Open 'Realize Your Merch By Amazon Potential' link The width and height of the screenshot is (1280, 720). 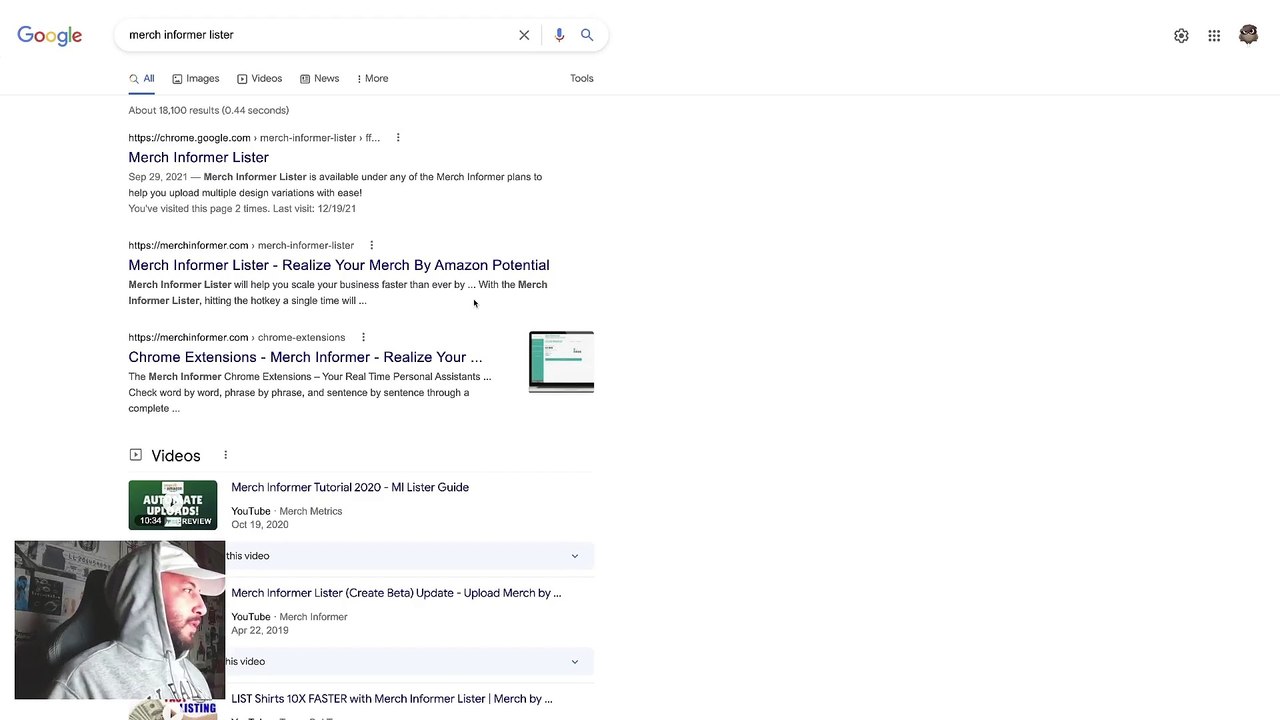click(339, 265)
